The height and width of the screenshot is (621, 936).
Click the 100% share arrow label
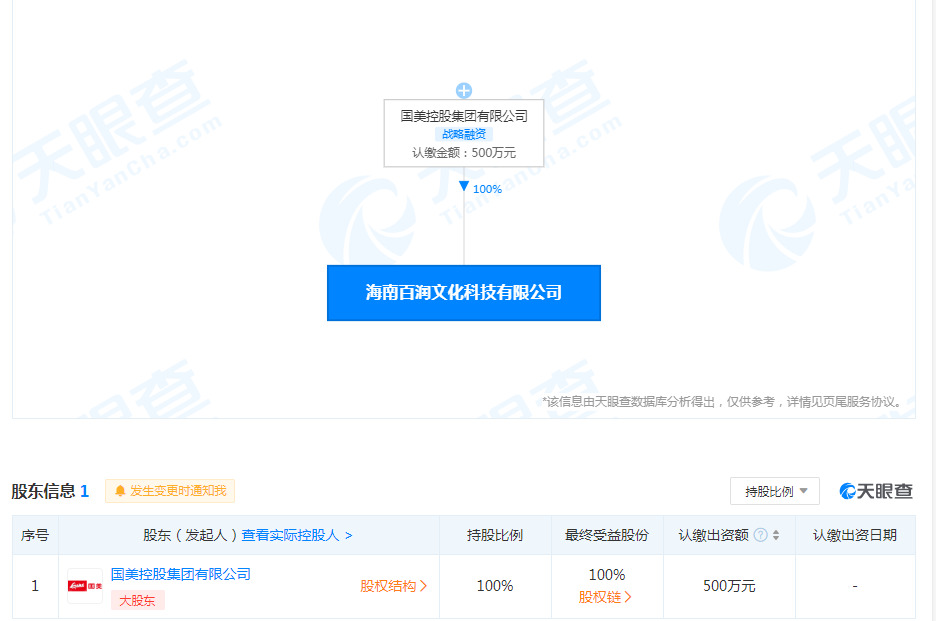(x=487, y=189)
